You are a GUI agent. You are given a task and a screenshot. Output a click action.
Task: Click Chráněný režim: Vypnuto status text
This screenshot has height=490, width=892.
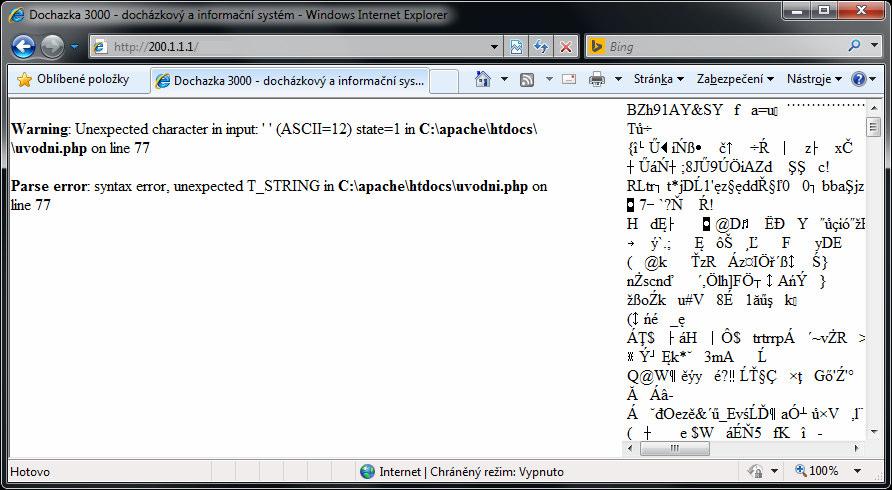[x=497, y=472]
